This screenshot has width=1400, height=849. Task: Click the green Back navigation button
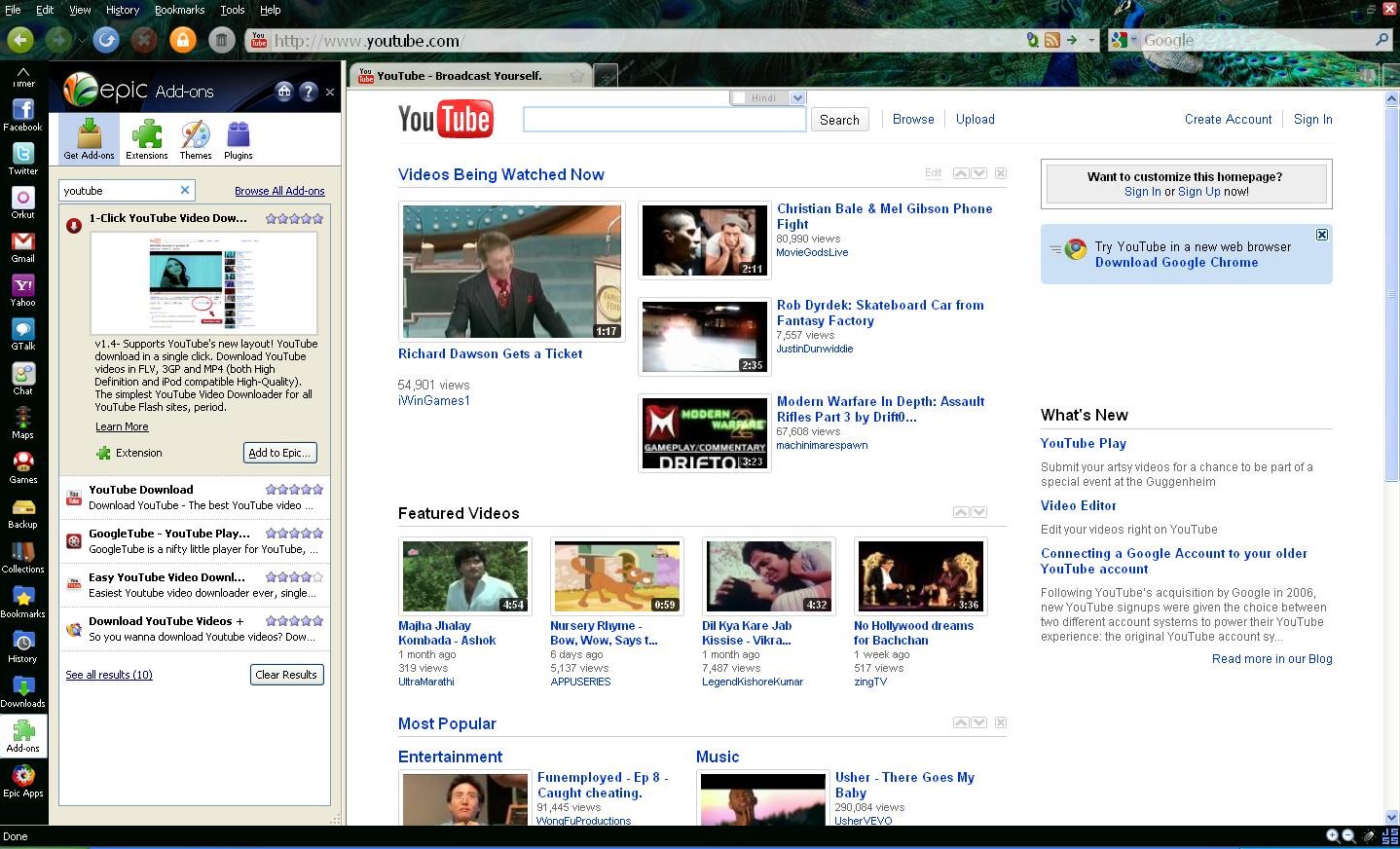pos(21,40)
